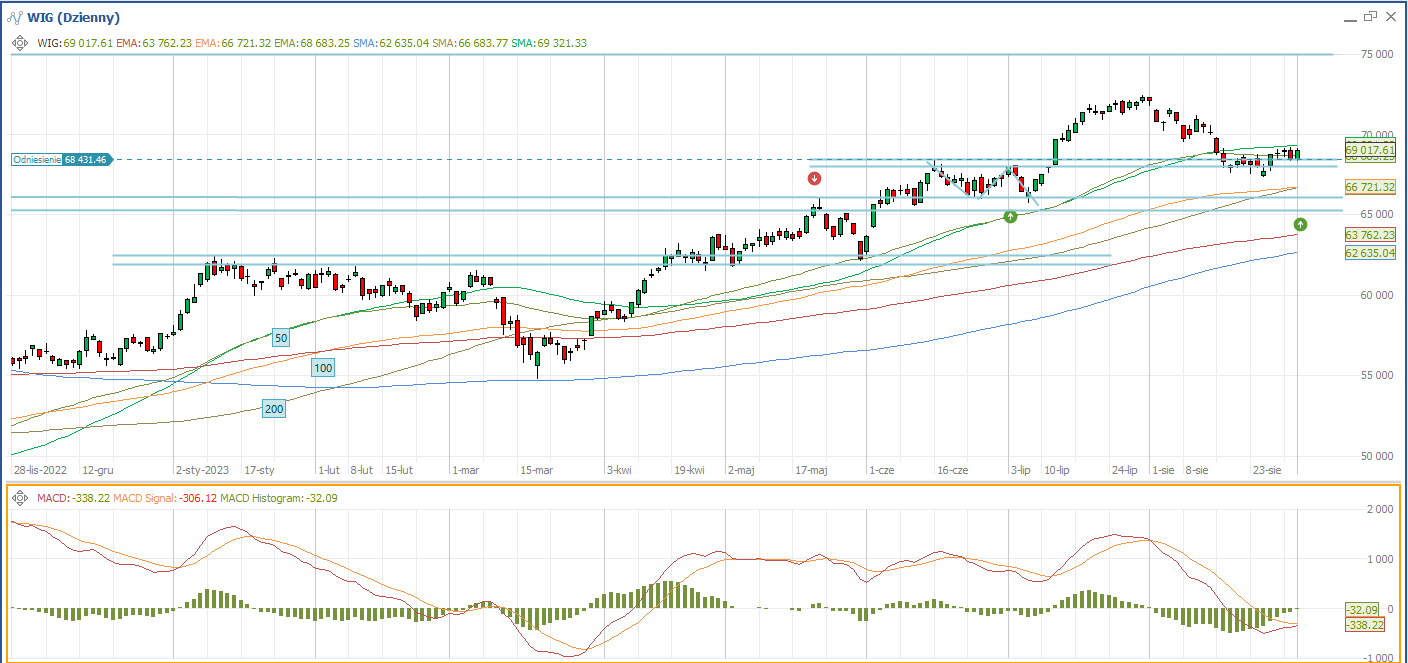Screen dimensions: 1408x663
Task: Click the "200" moving average label
Action: click(273, 408)
